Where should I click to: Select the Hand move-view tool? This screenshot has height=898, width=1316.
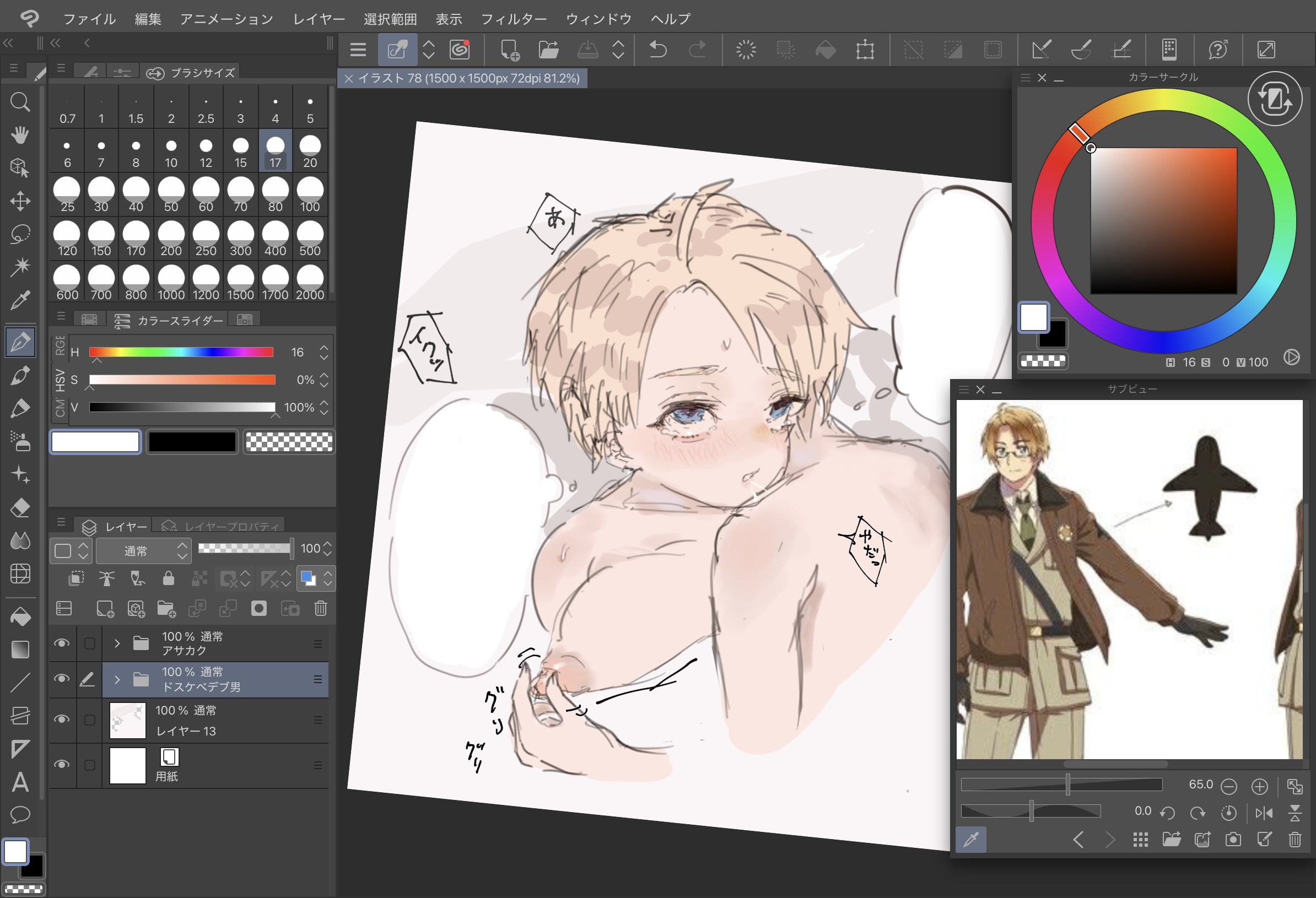pyautogui.click(x=20, y=135)
